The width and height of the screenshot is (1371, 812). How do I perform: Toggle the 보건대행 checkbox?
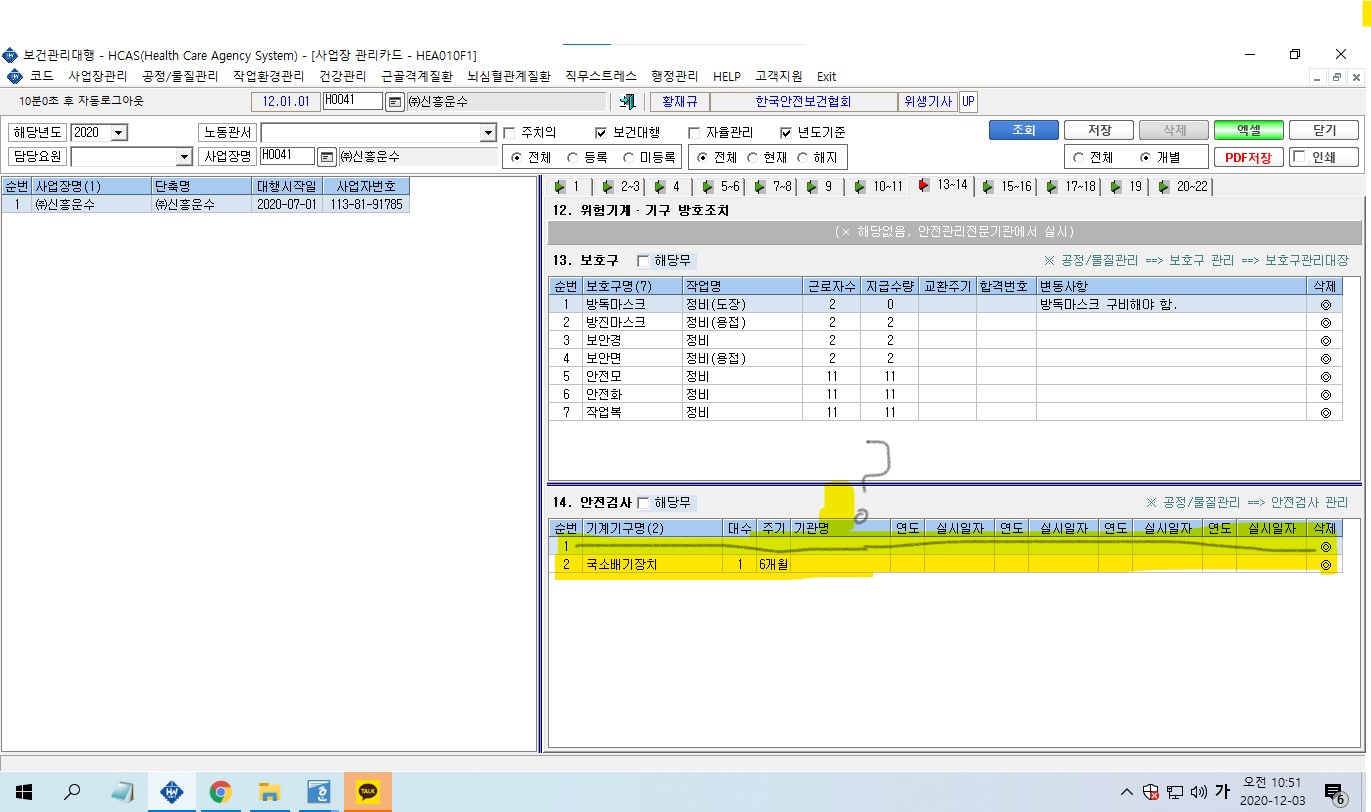tap(601, 132)
